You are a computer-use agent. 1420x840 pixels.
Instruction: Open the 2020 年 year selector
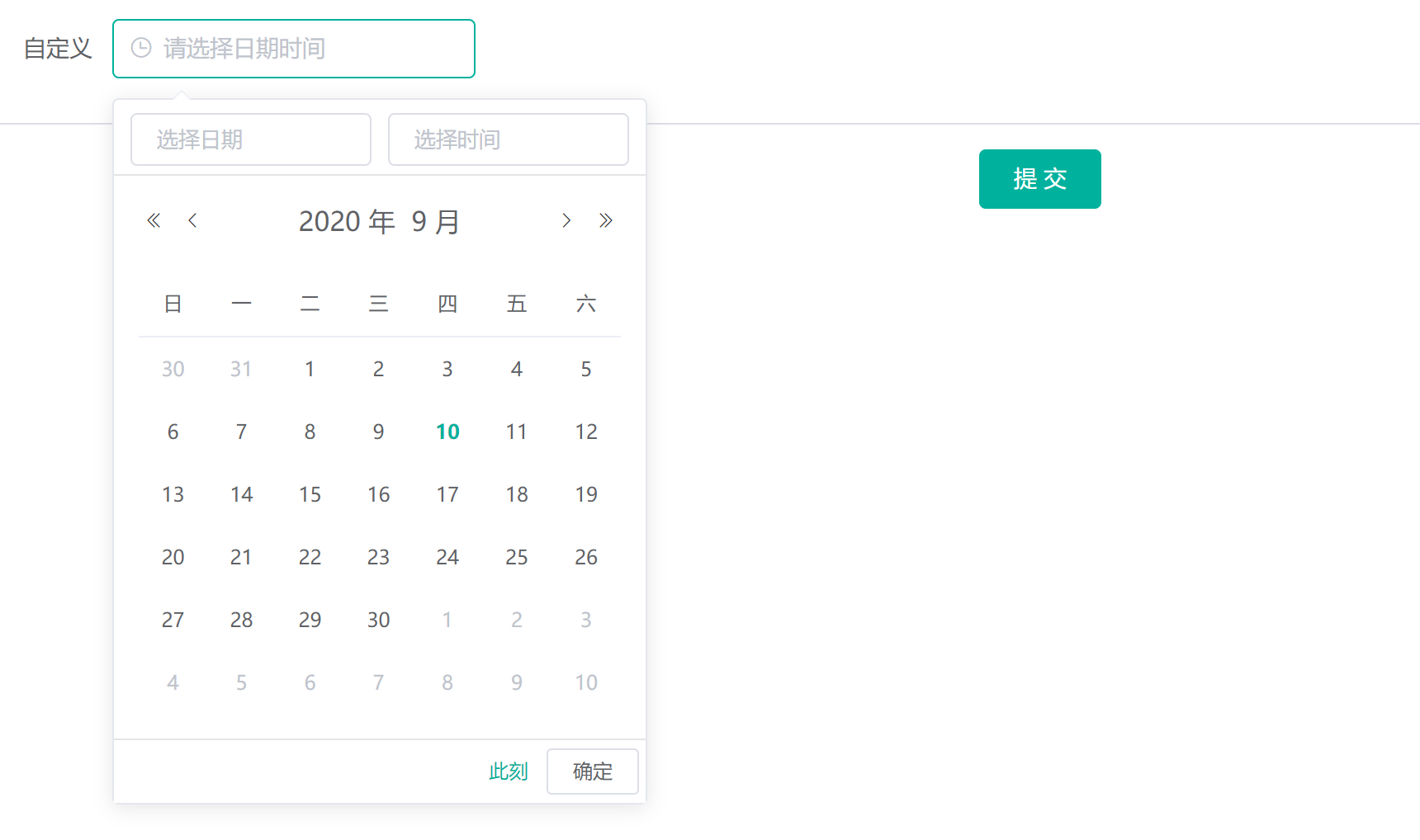coord(347,221)
